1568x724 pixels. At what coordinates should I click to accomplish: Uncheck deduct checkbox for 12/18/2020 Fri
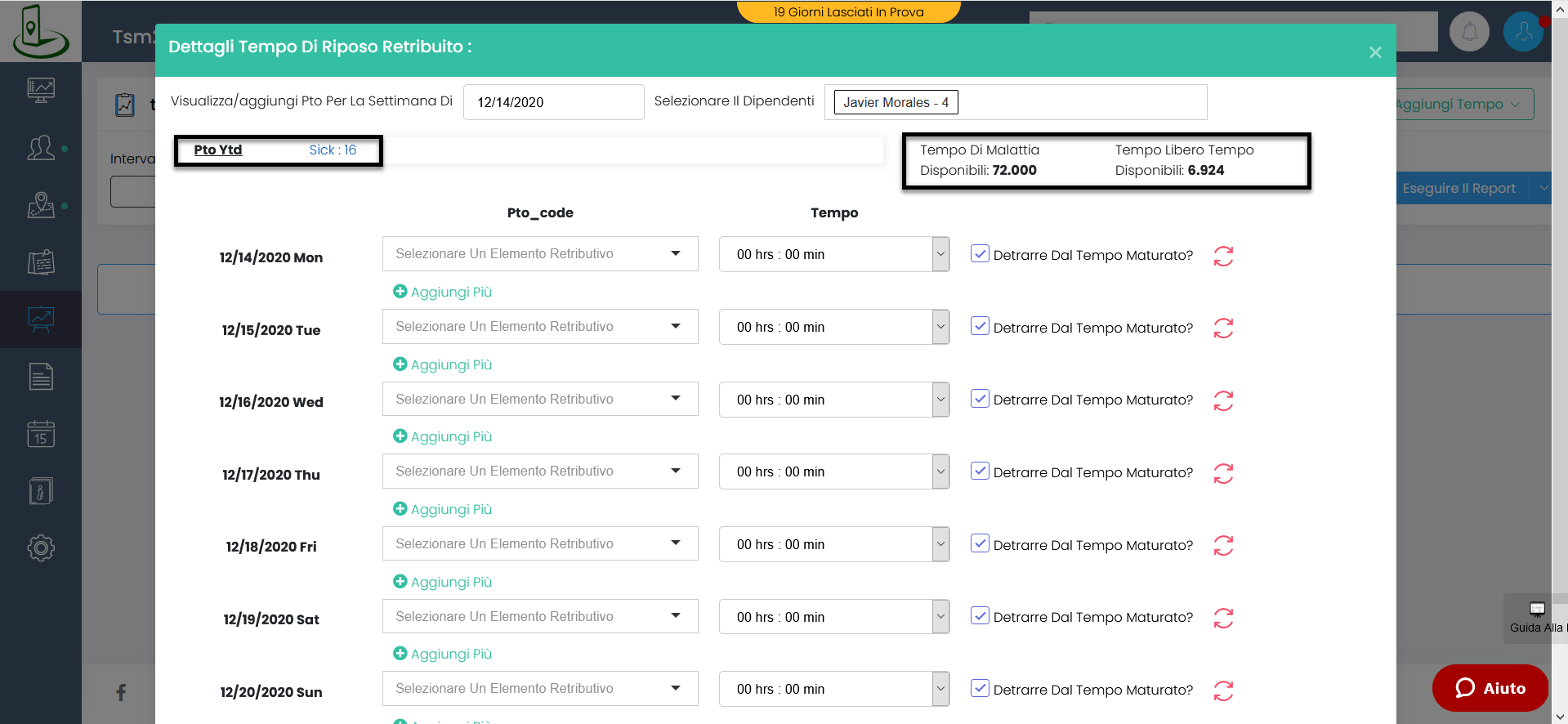tap(980, 543)
